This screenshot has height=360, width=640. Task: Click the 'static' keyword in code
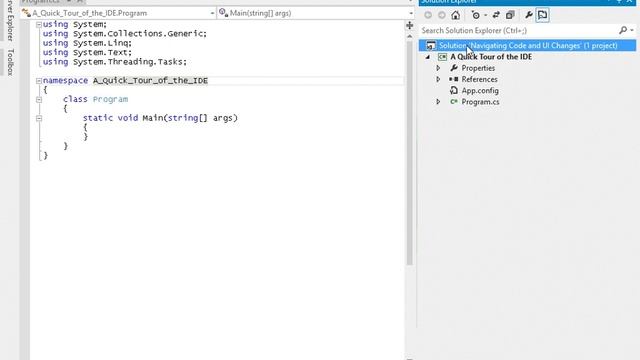[98, 118]
